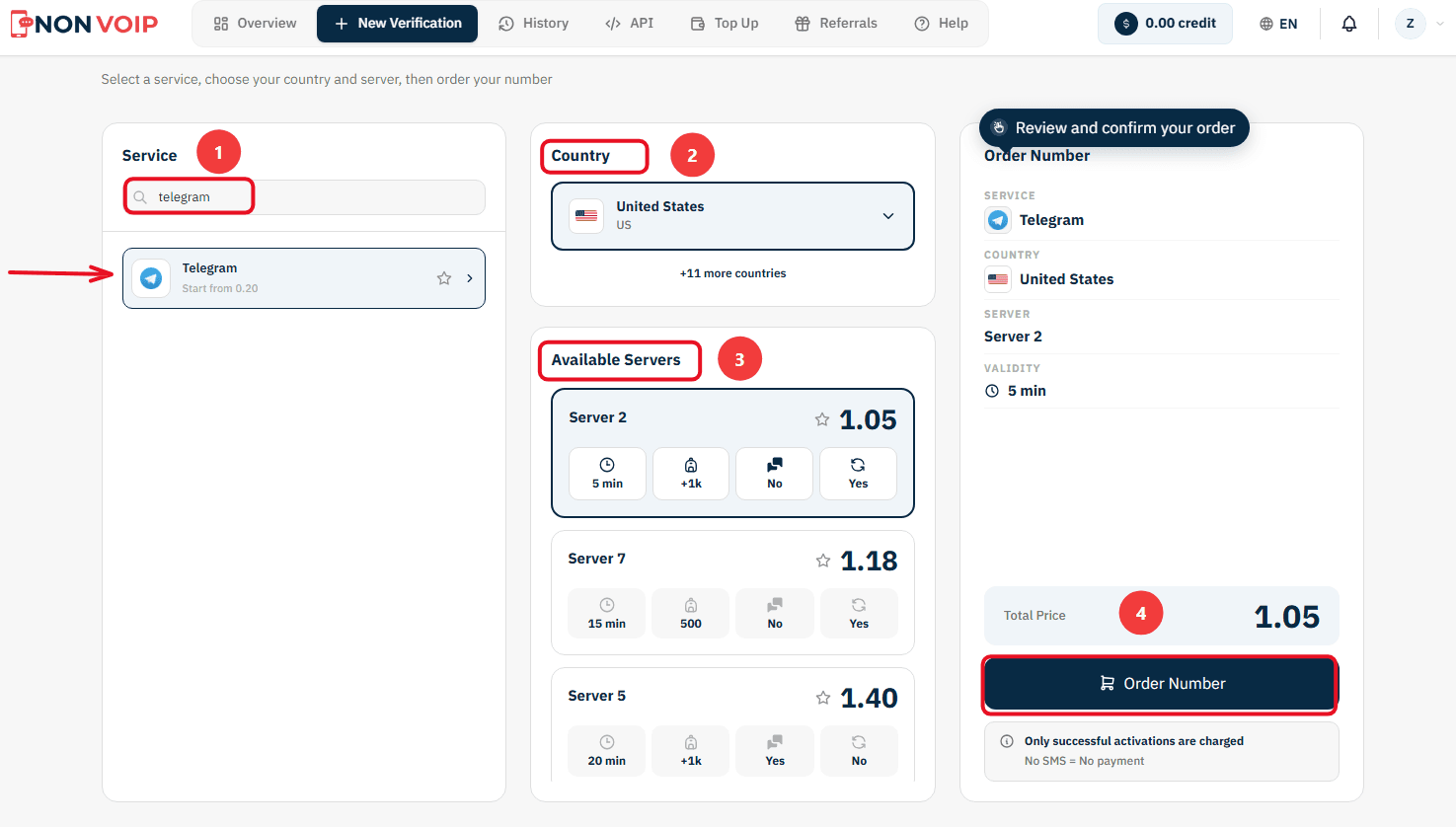
Task: Click the clock icon beside 5 min validity
Action: 992,391
